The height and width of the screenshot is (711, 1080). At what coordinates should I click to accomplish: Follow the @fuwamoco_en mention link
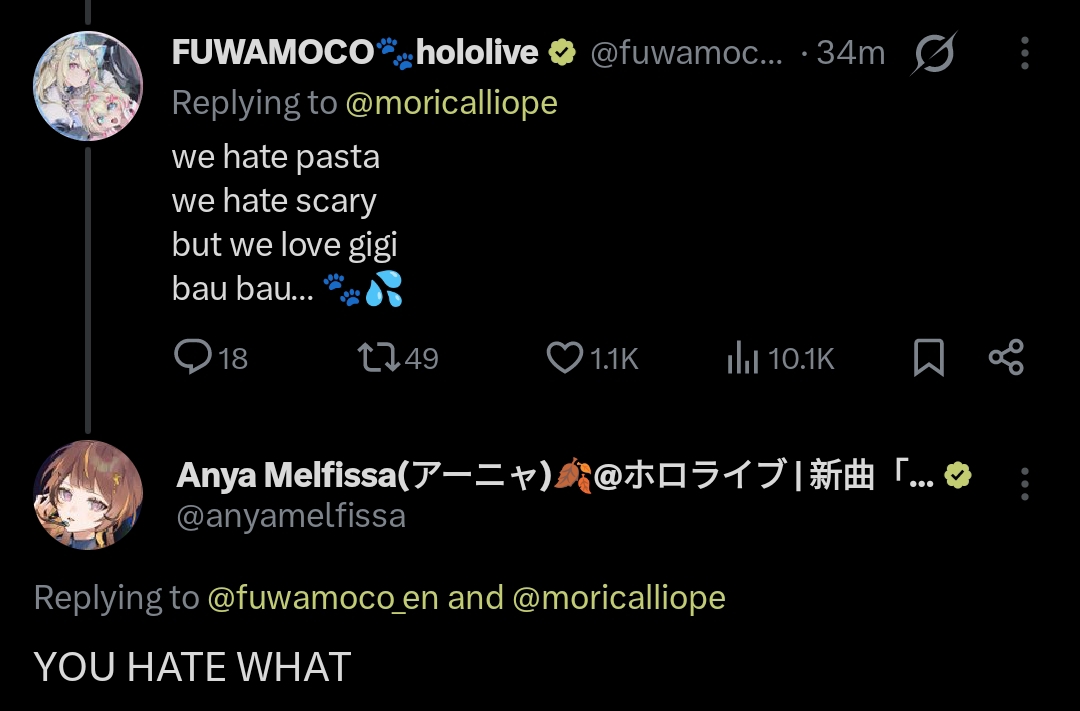tap(323, 597)
